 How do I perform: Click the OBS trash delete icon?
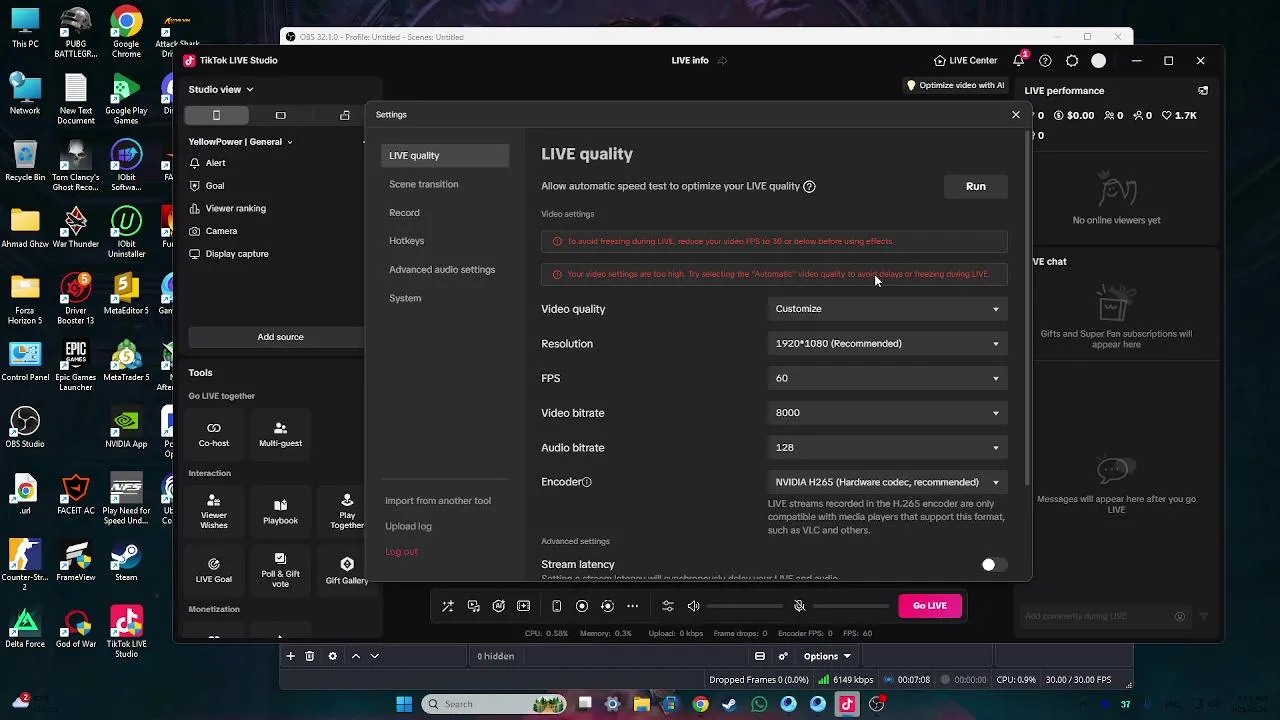[309, 656]
